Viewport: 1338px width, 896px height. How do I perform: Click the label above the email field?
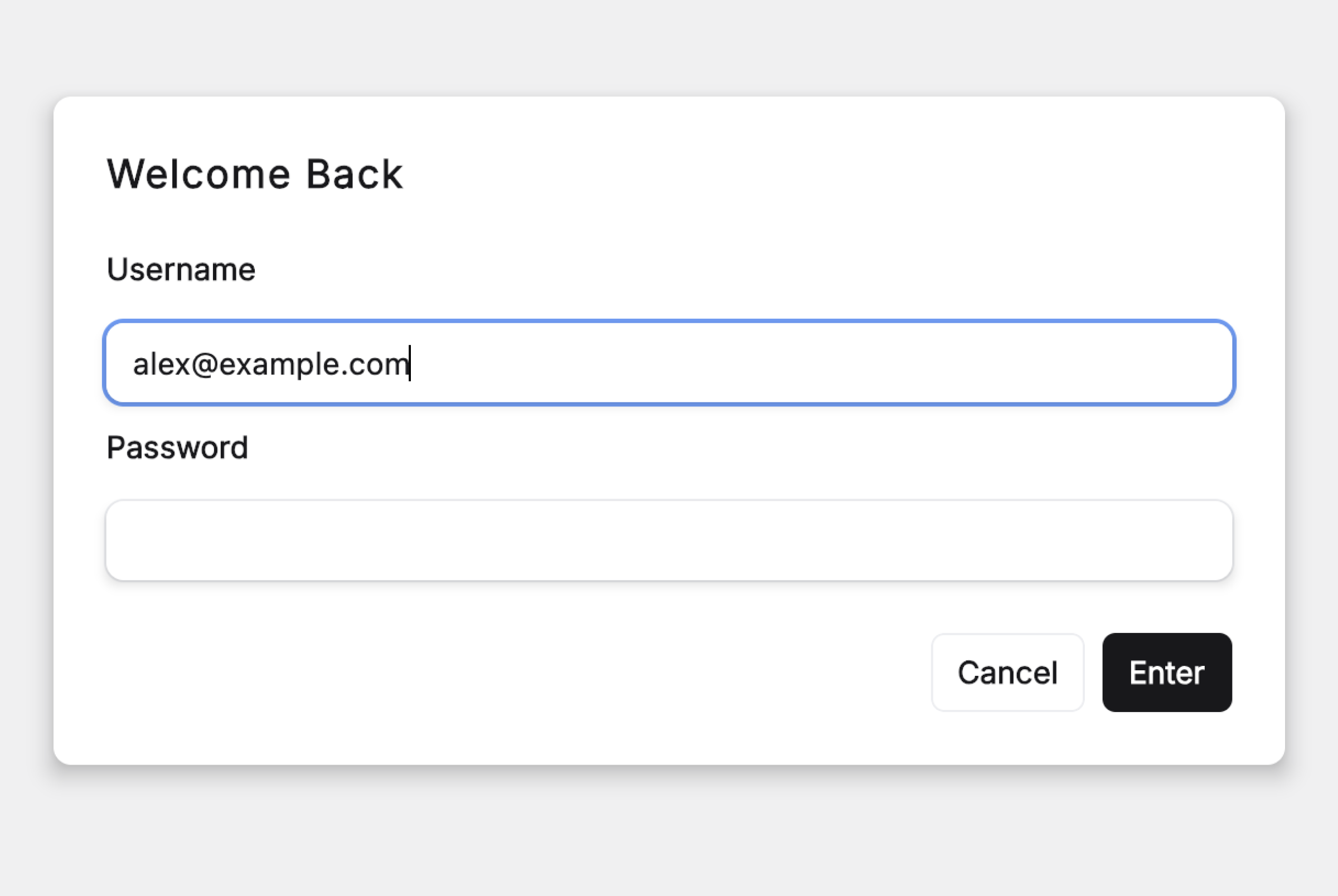181,270
